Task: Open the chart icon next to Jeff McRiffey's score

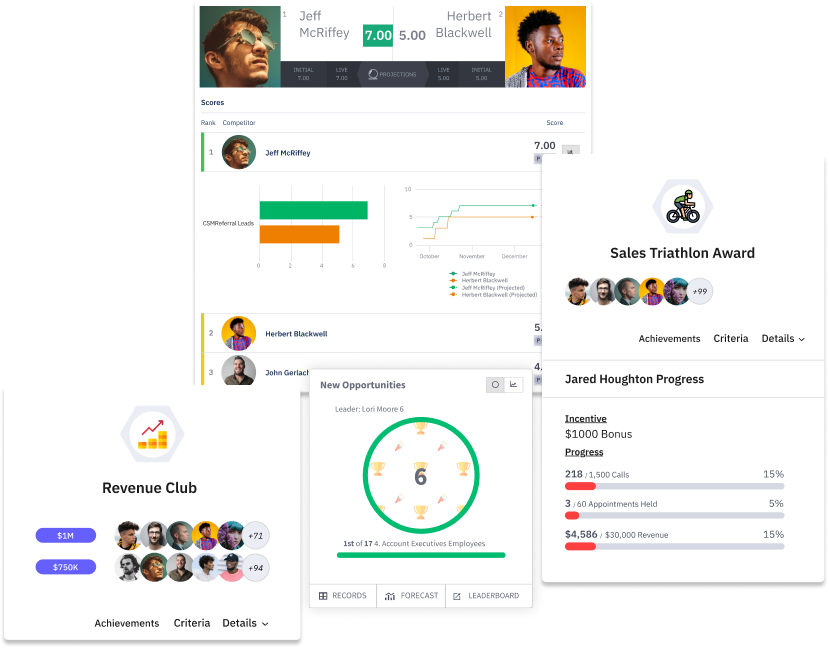Action: [x=570, y=151]
